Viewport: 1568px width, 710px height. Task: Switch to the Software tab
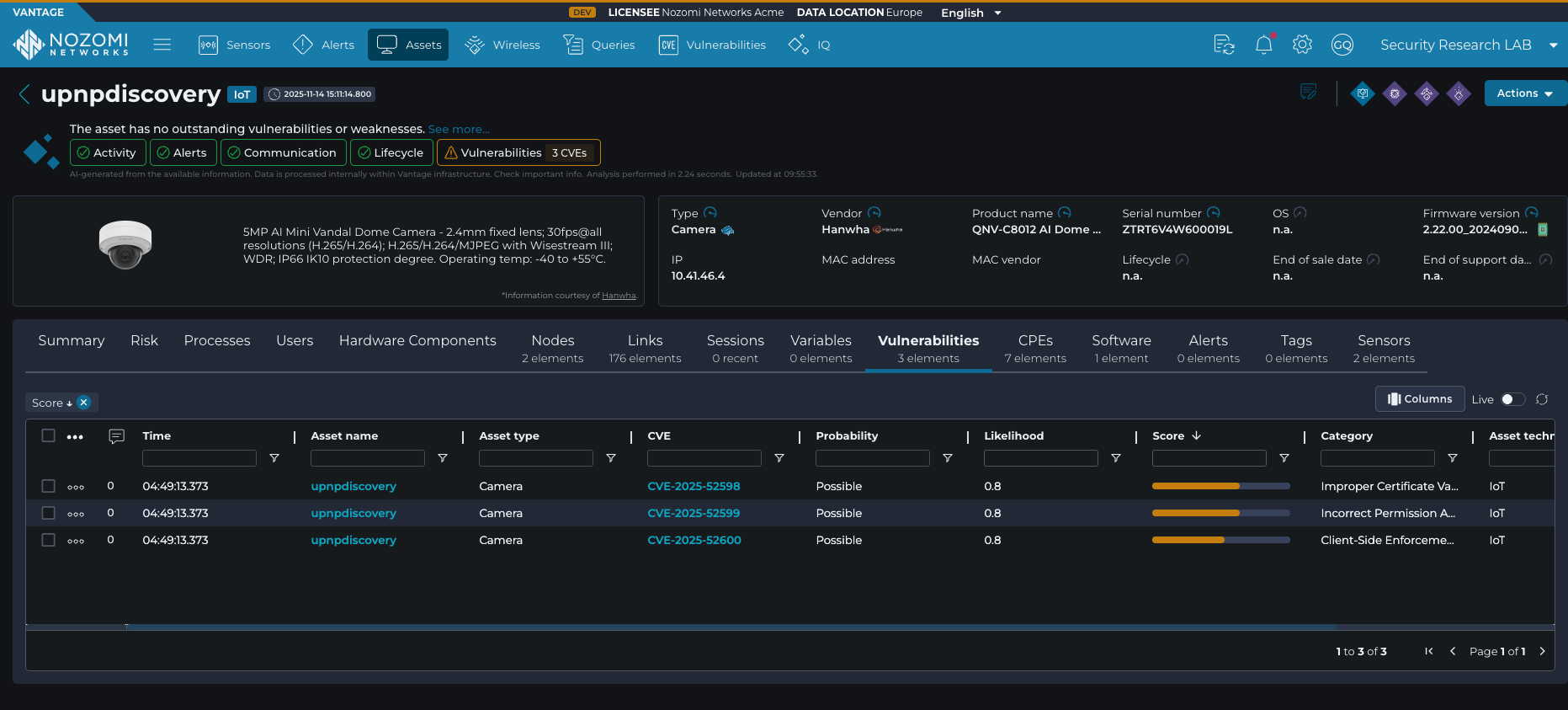[x=1121, y=349]
